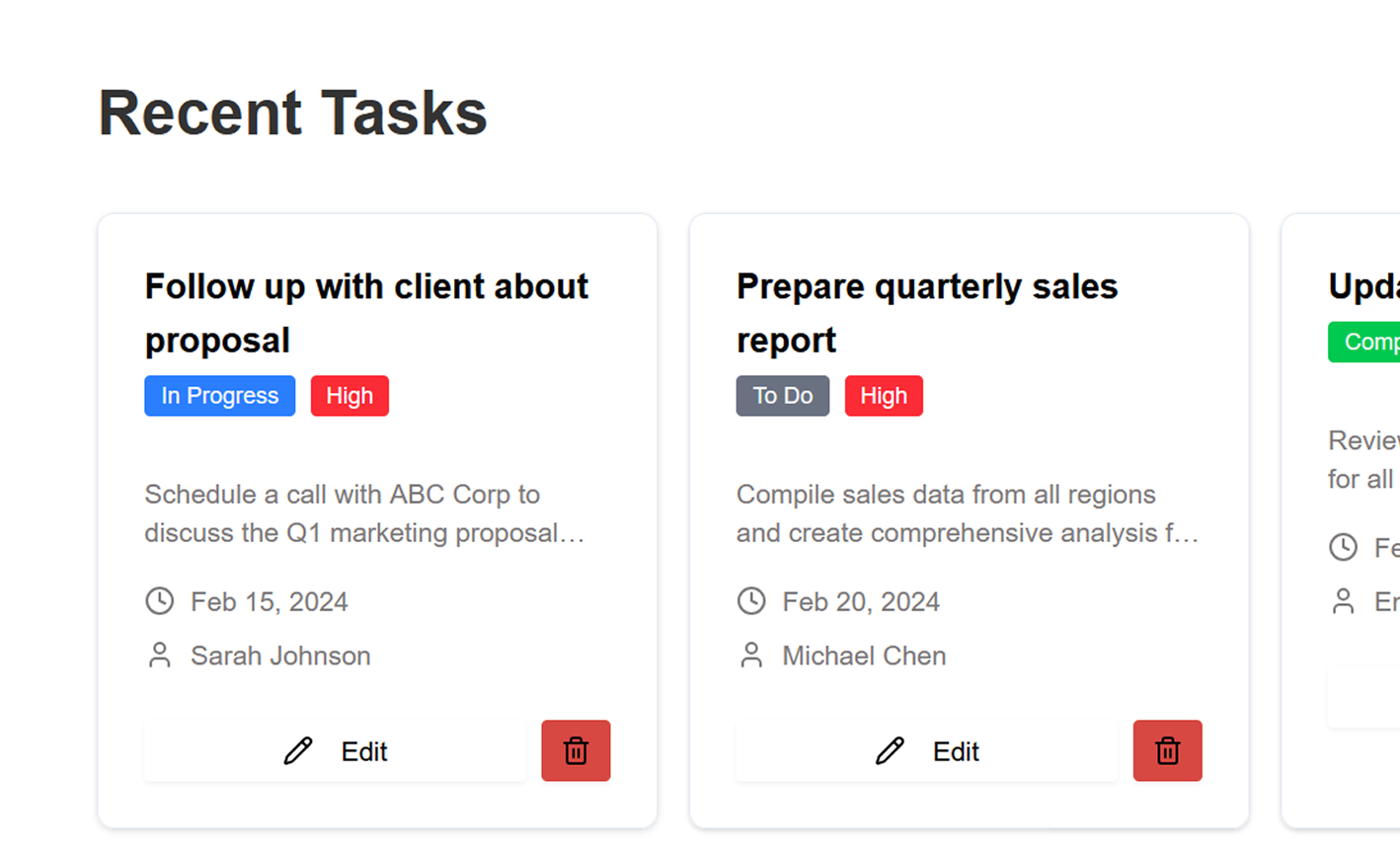
Task: Select the In Progress status badge
Action: click(219, 395)
